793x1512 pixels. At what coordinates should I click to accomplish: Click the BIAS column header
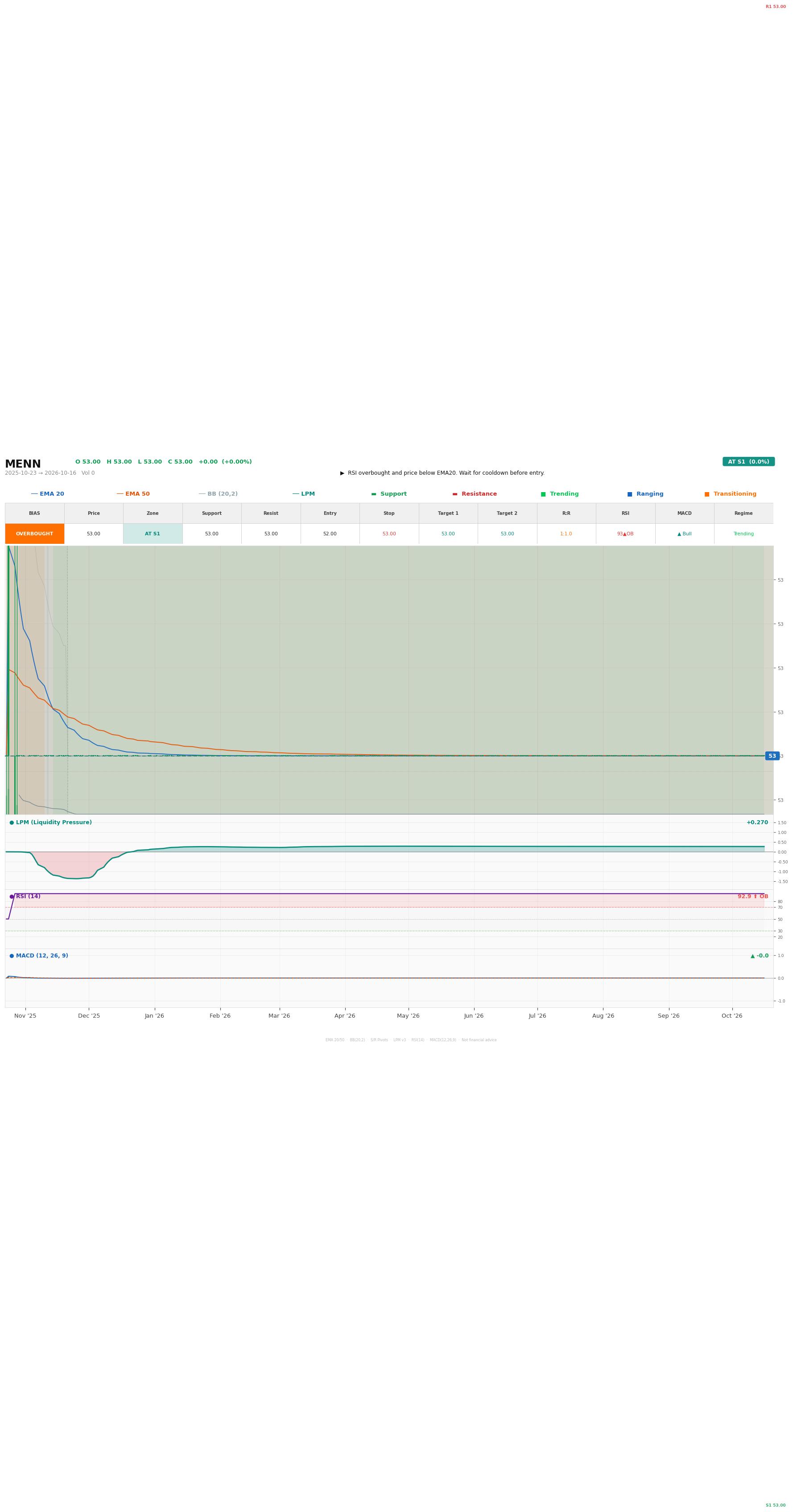[35, 514]
